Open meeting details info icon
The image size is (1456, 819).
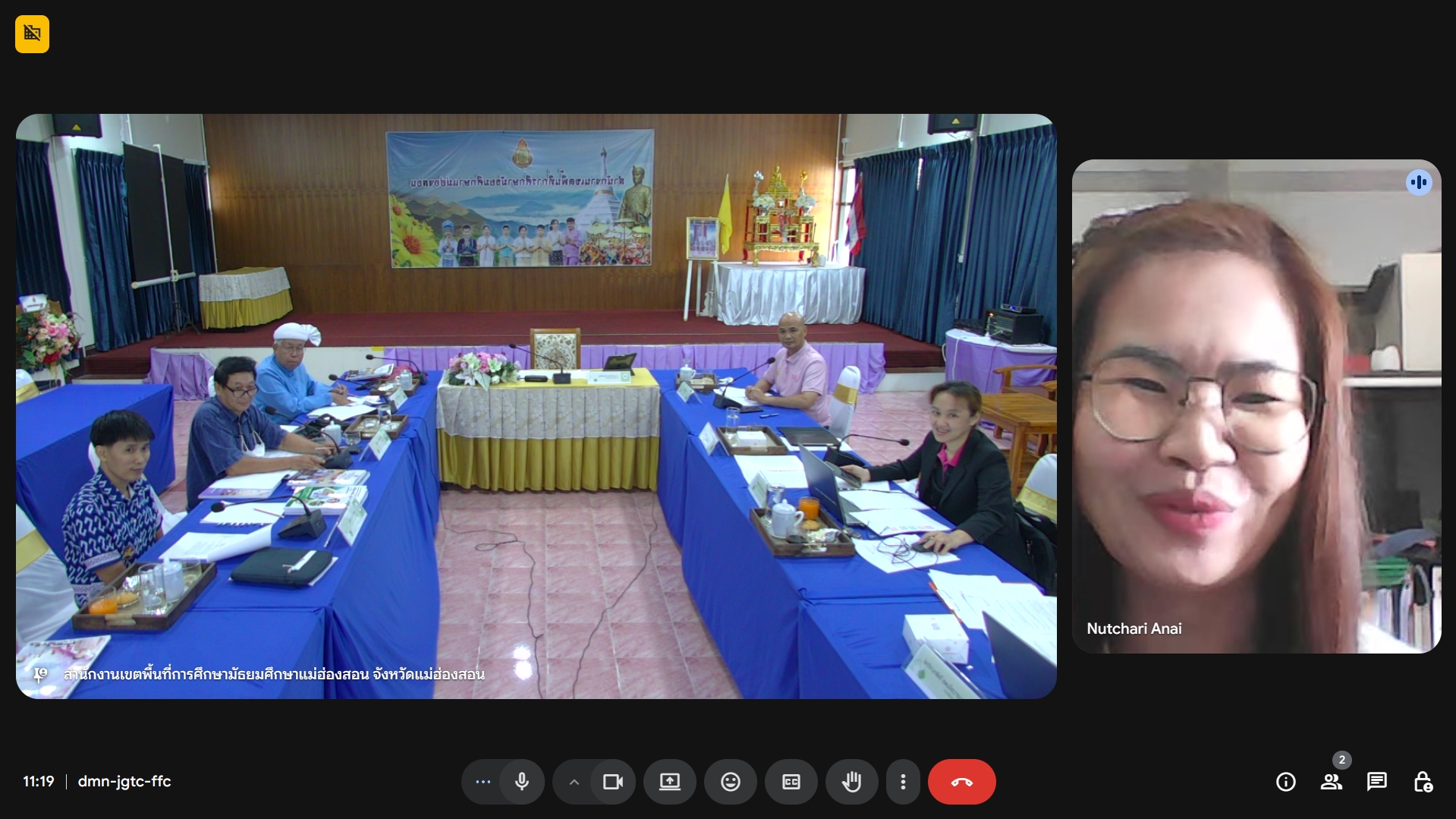[1285, 782]
